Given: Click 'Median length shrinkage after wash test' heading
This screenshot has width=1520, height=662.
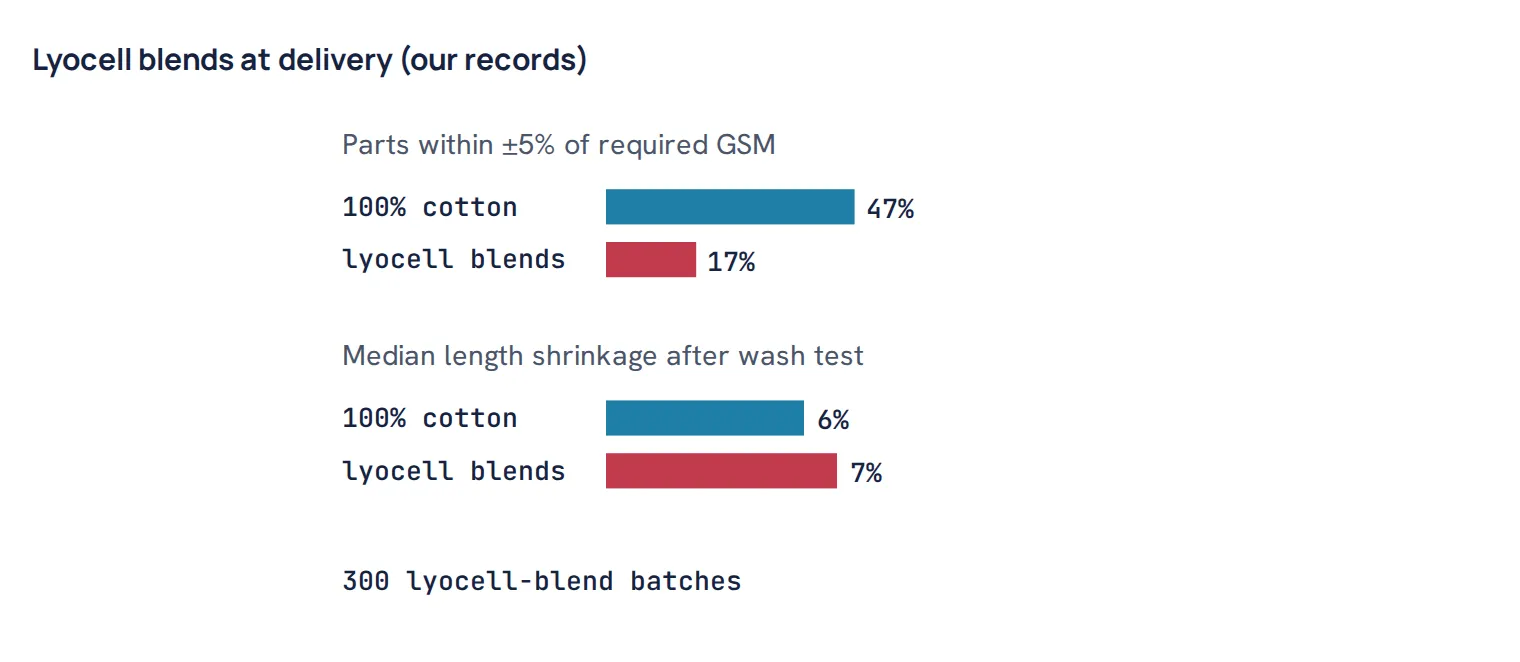Looking at the screenshot, I should pyautogui.click(x=603, y=356).
